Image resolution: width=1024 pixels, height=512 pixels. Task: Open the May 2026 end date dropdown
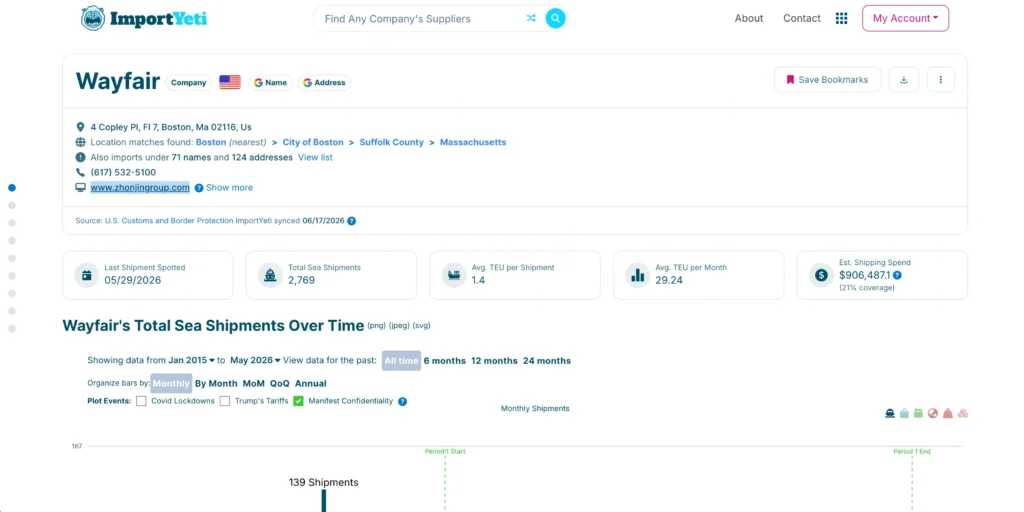click(x=256, y=360)
